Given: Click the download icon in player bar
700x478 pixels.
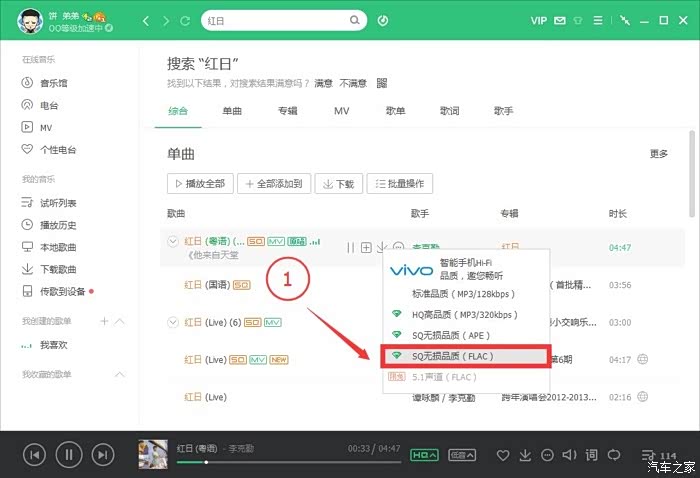Looking at the screenshot, I should coord(526,456).
